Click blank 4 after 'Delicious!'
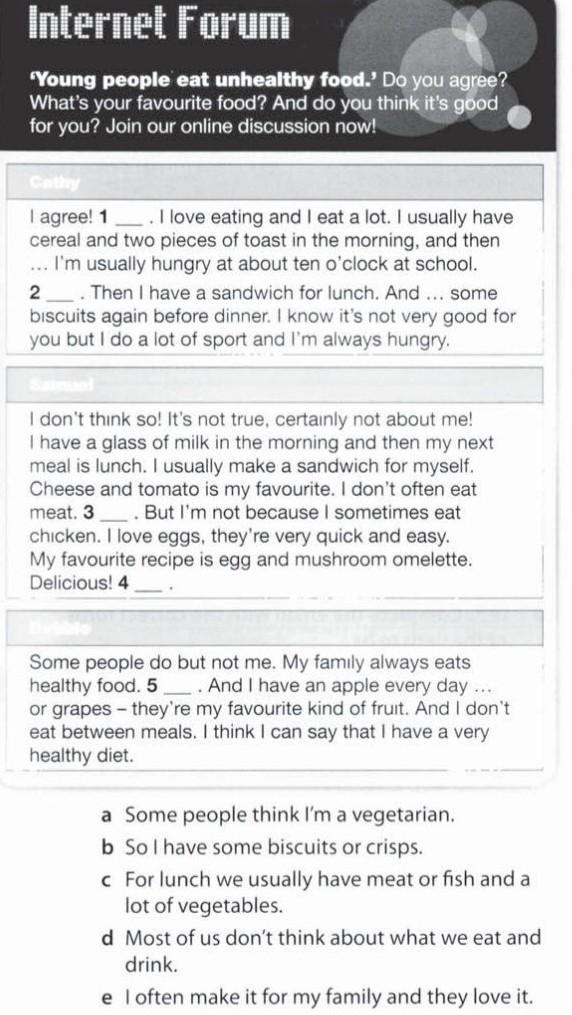Image resolution: width=572 pixels, height=1015 pixels. point(148,584)
